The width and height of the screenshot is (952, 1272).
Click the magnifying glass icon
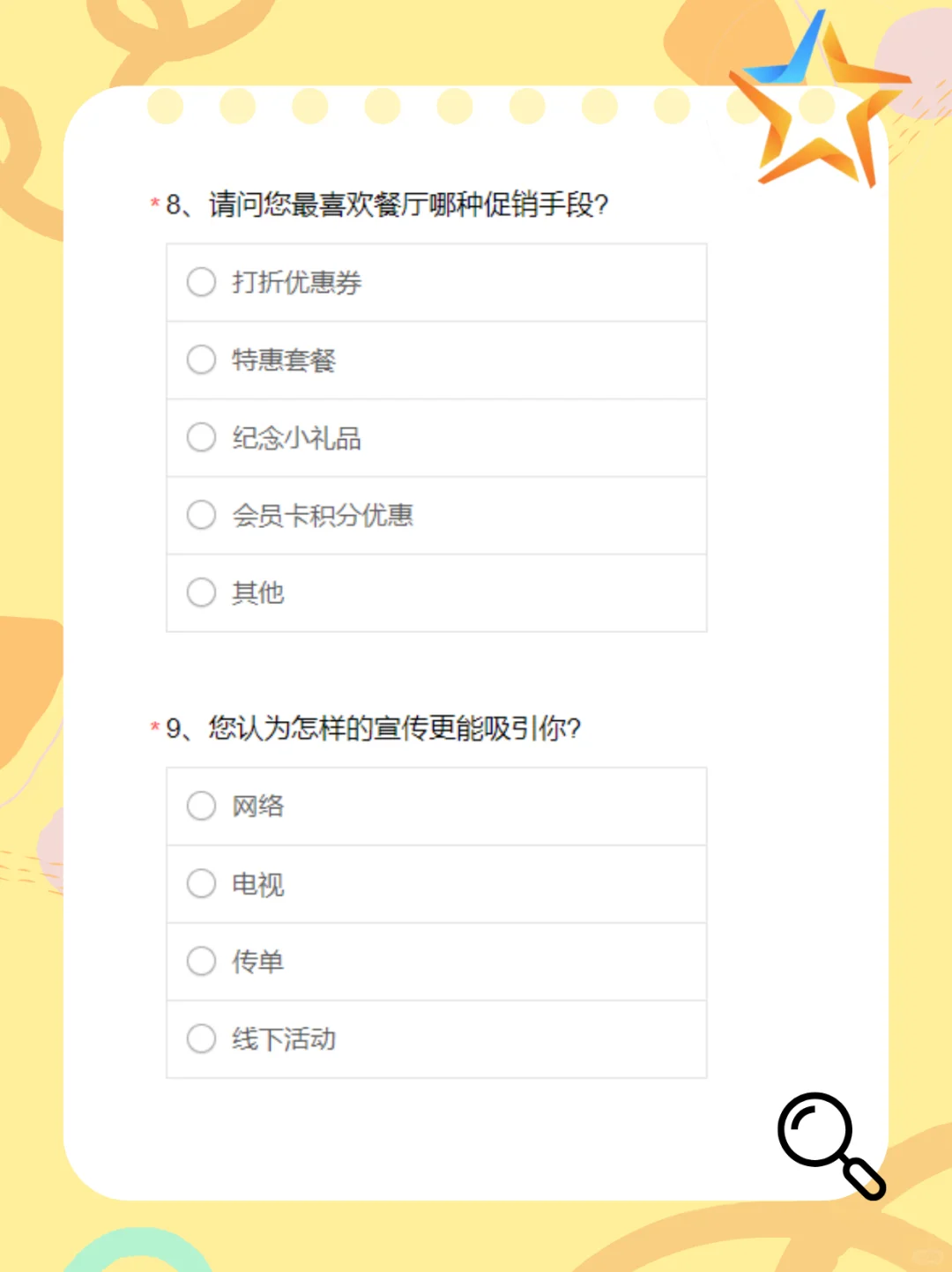829,1143
